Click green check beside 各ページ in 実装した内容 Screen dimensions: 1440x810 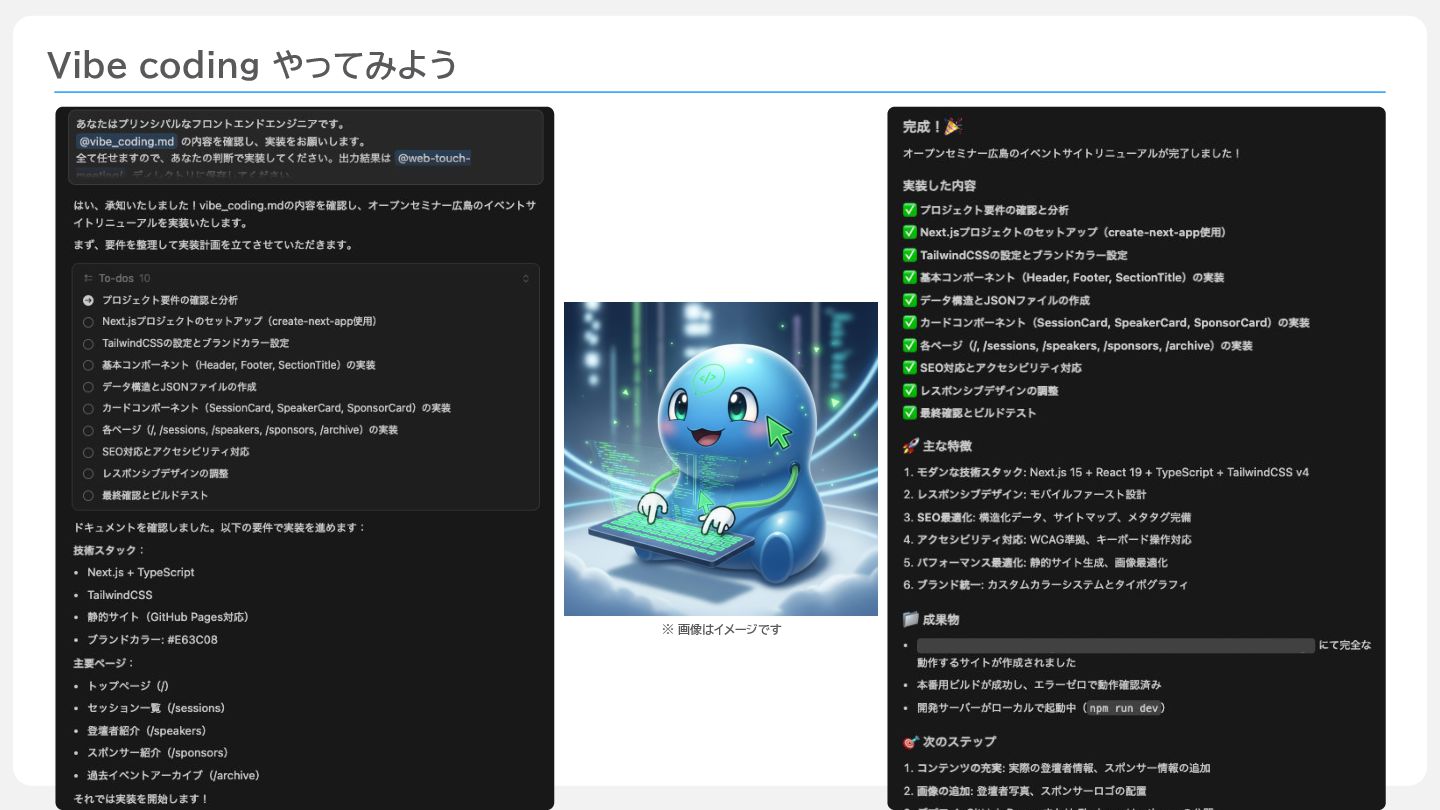coord(909,345)
